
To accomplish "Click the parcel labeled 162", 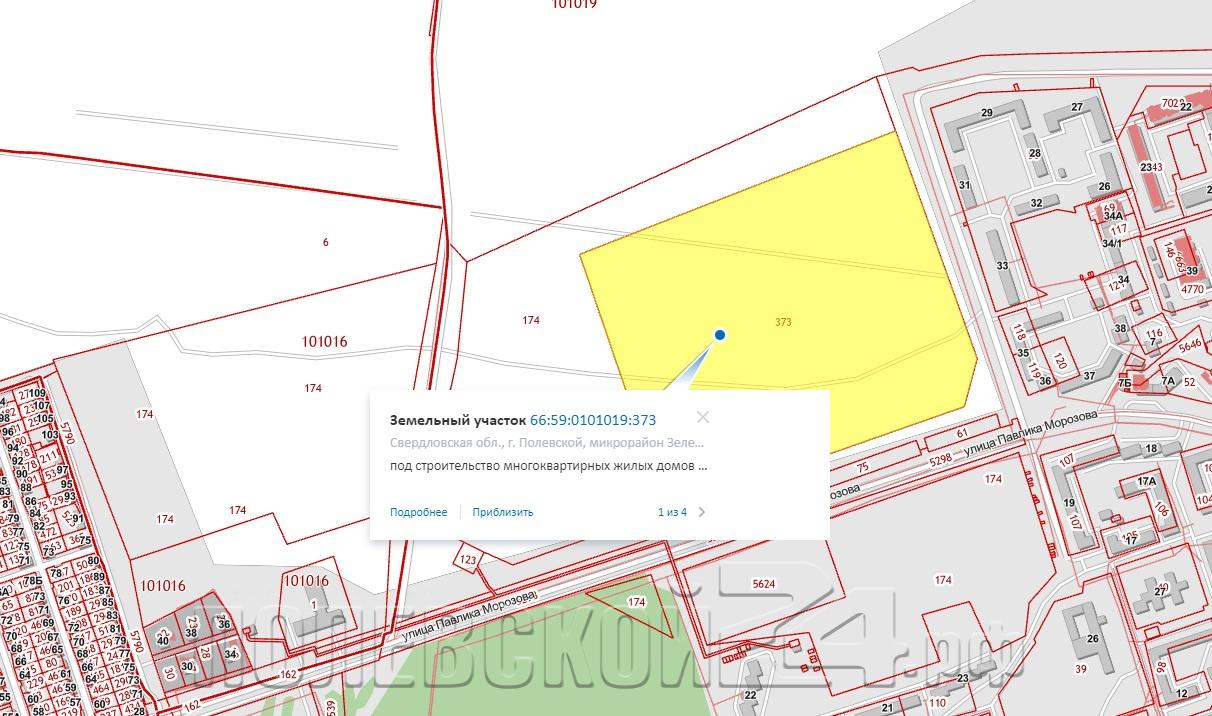I will pos(289,675).
